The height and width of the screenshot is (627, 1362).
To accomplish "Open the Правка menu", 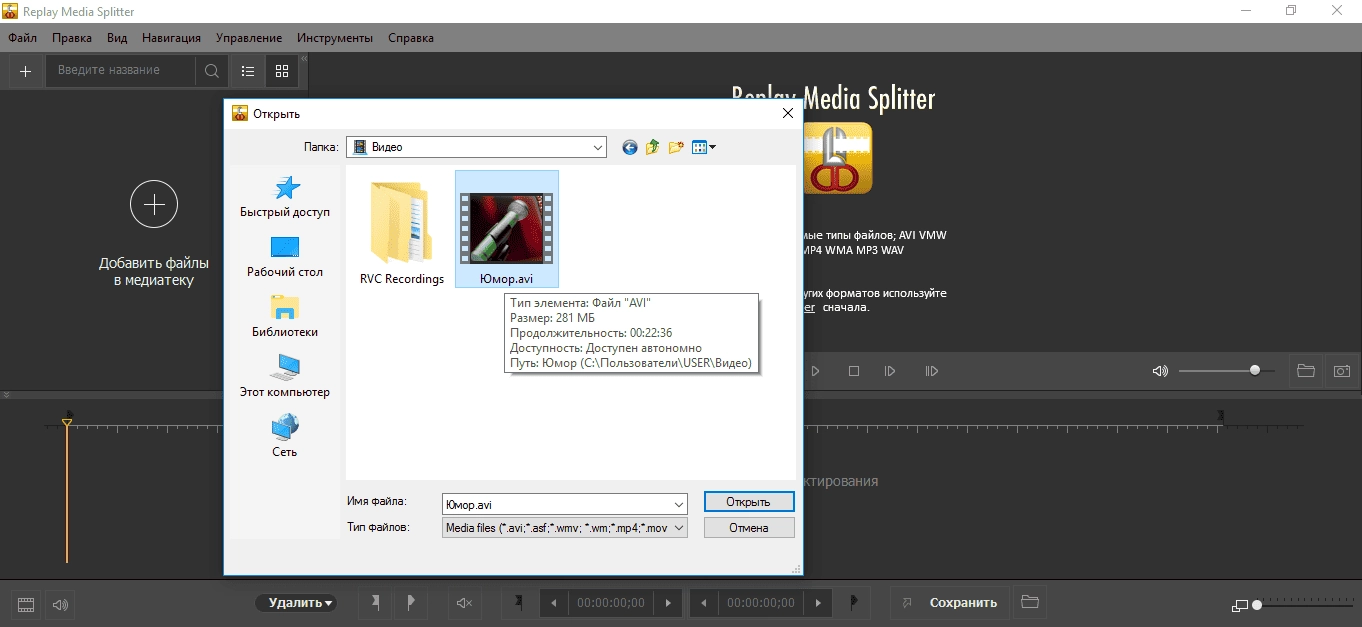I will click(72, 38).
